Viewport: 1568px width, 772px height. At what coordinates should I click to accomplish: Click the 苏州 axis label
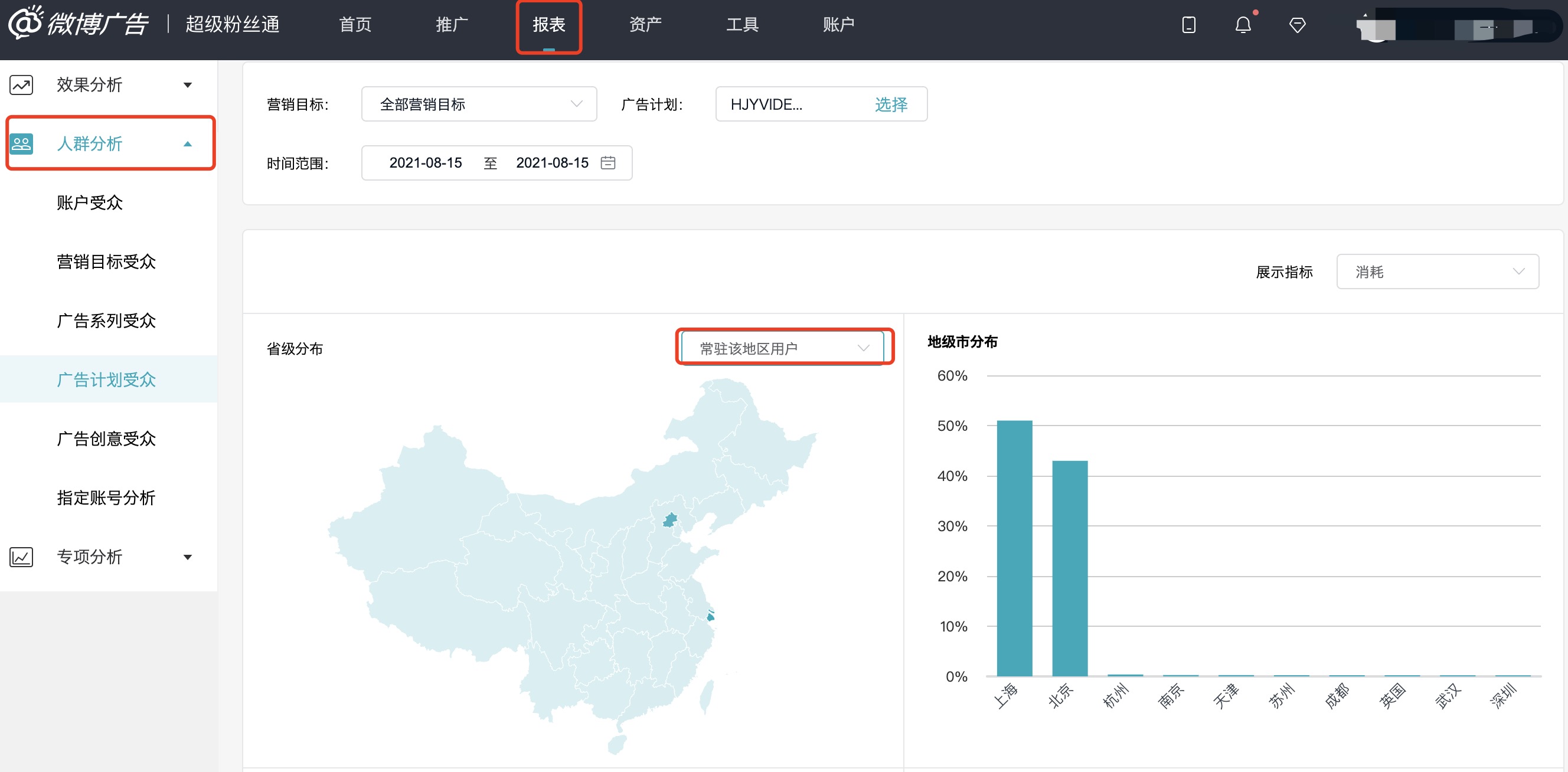tap(1281, 696)
